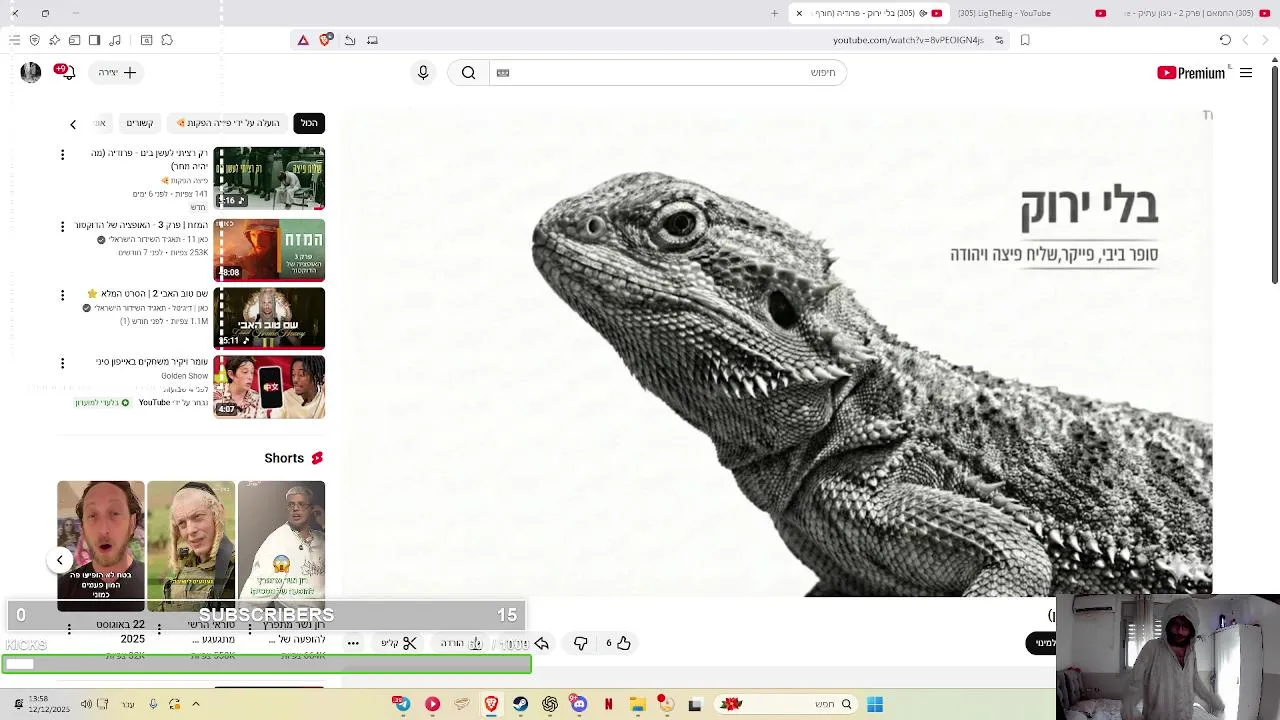Open Netflix from the taskbar

pos(608,704)
